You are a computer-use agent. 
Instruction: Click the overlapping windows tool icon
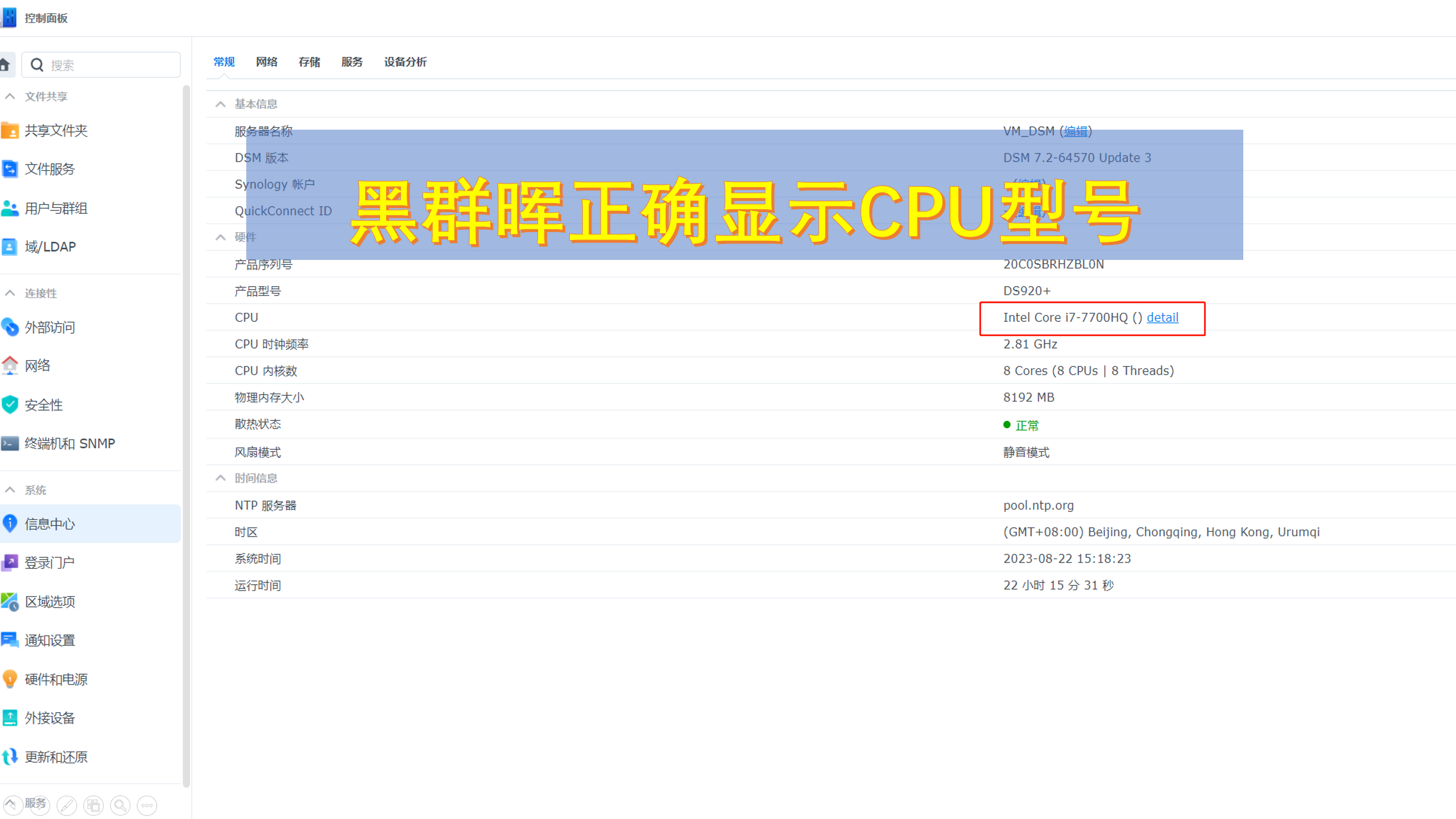tap(94, 805)
